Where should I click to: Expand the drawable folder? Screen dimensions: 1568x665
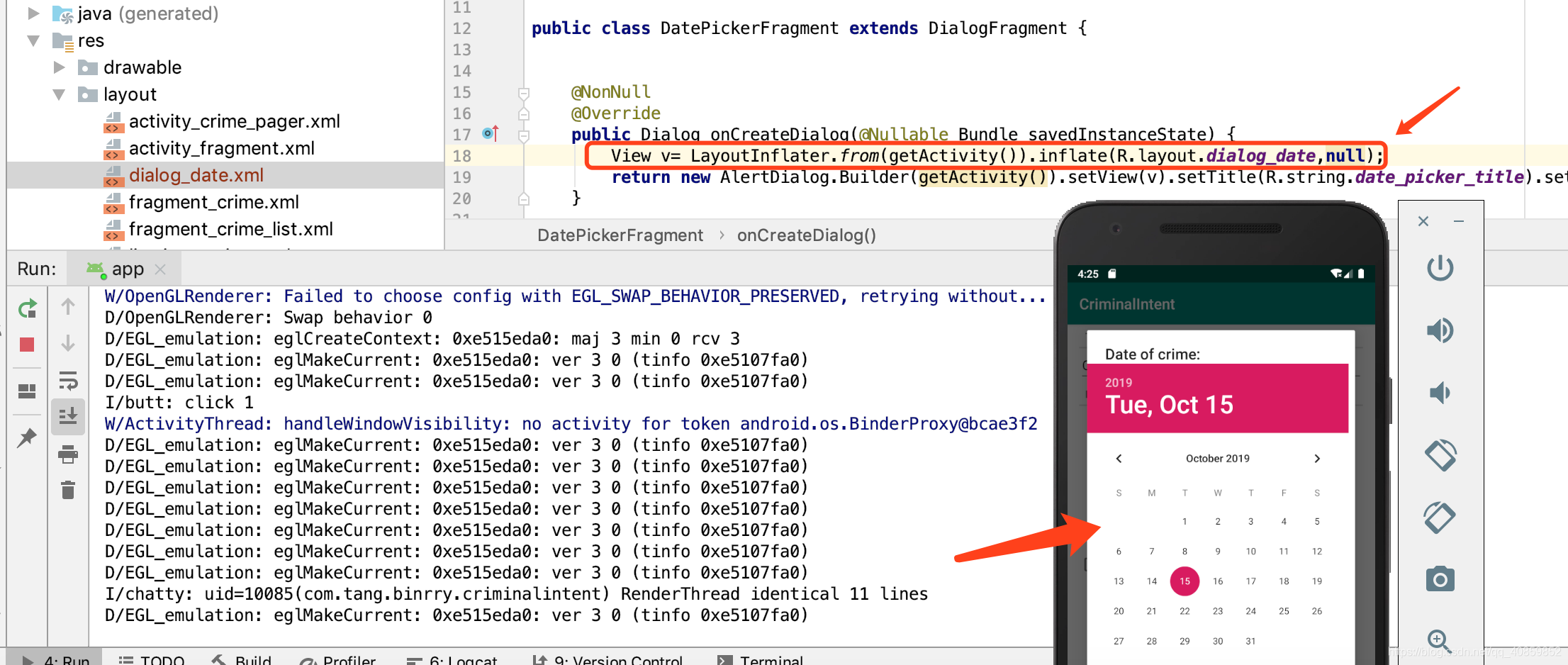[x=60, y=67]
